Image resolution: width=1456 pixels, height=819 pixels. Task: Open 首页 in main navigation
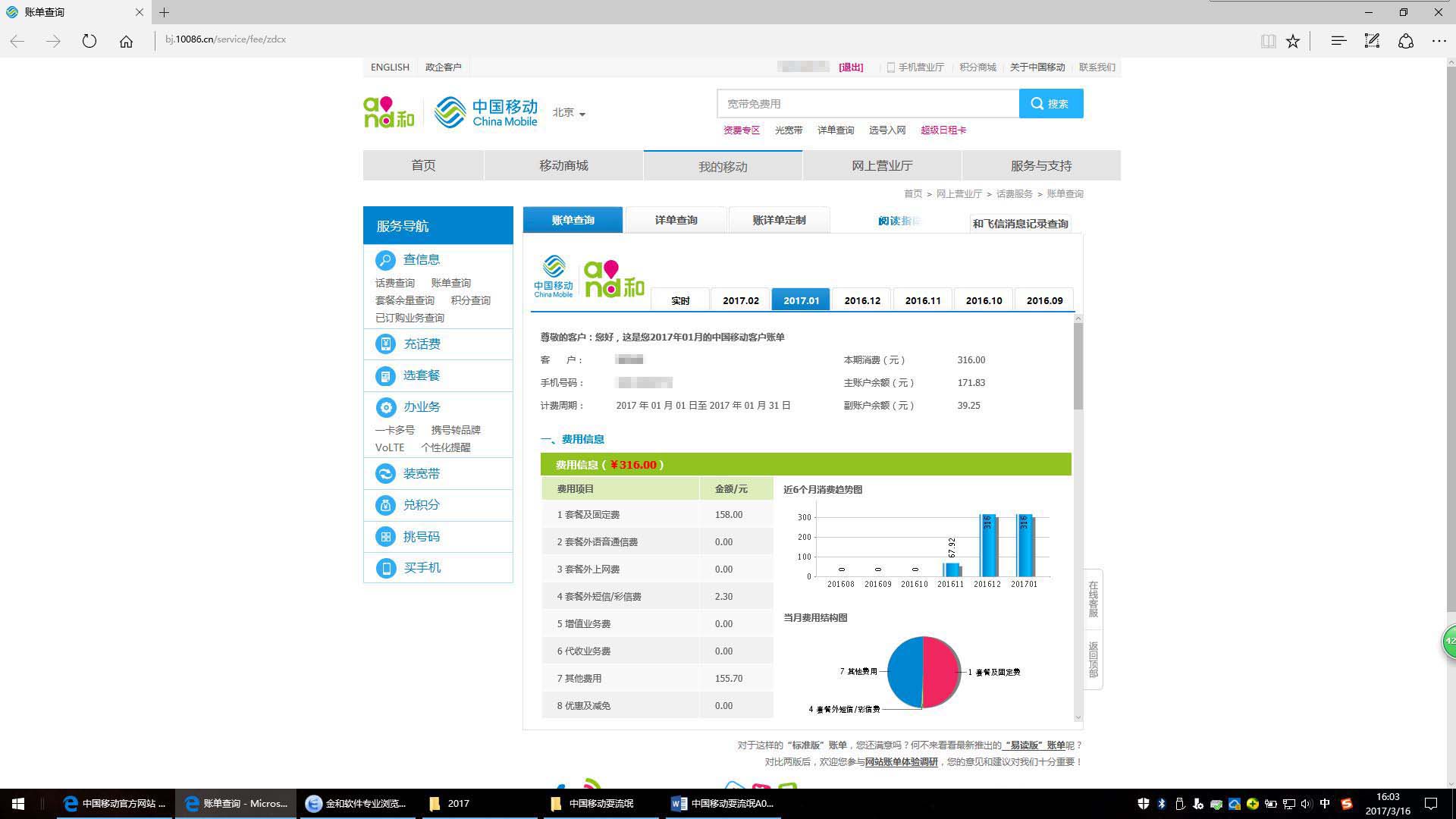pos(423,165)
